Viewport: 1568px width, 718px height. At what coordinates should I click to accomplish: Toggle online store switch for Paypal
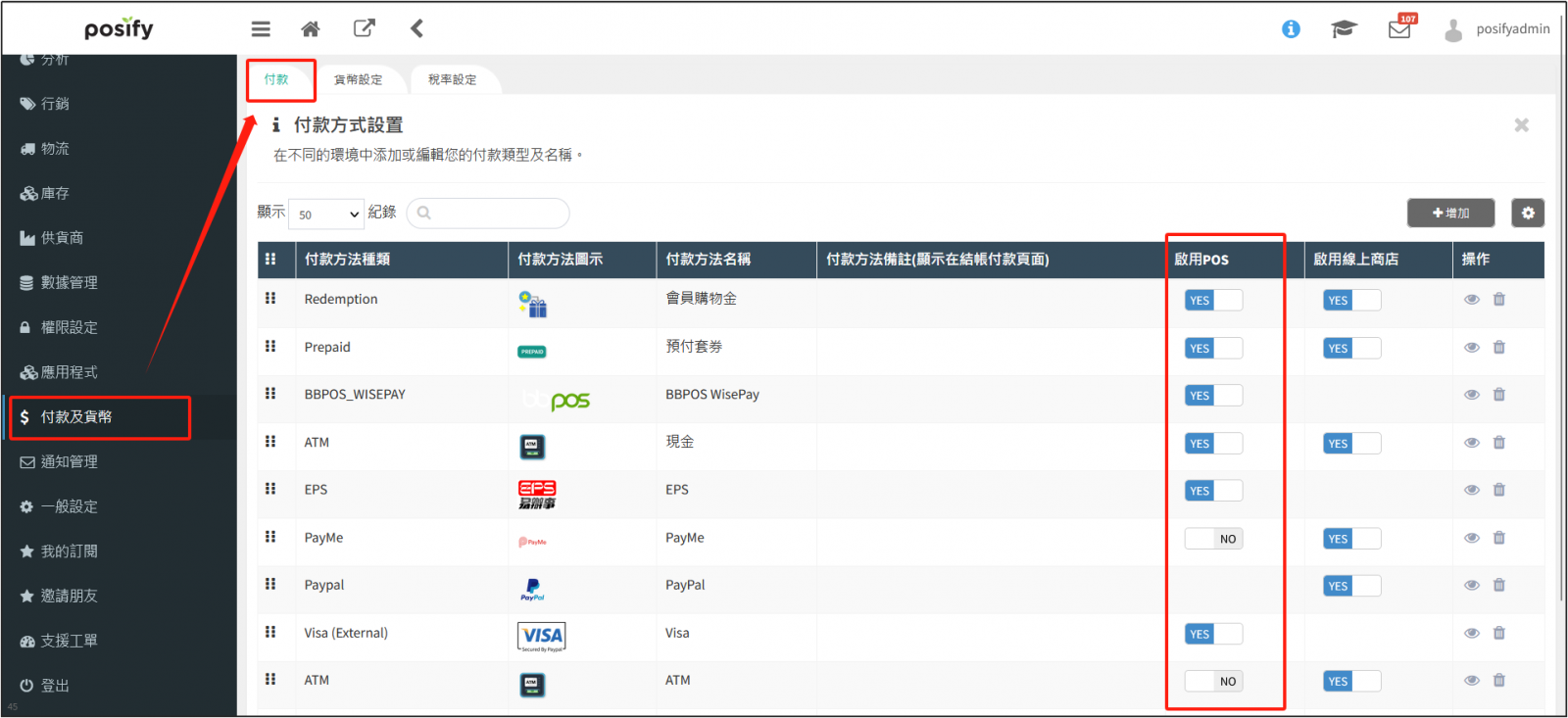tap(1351, 586)
